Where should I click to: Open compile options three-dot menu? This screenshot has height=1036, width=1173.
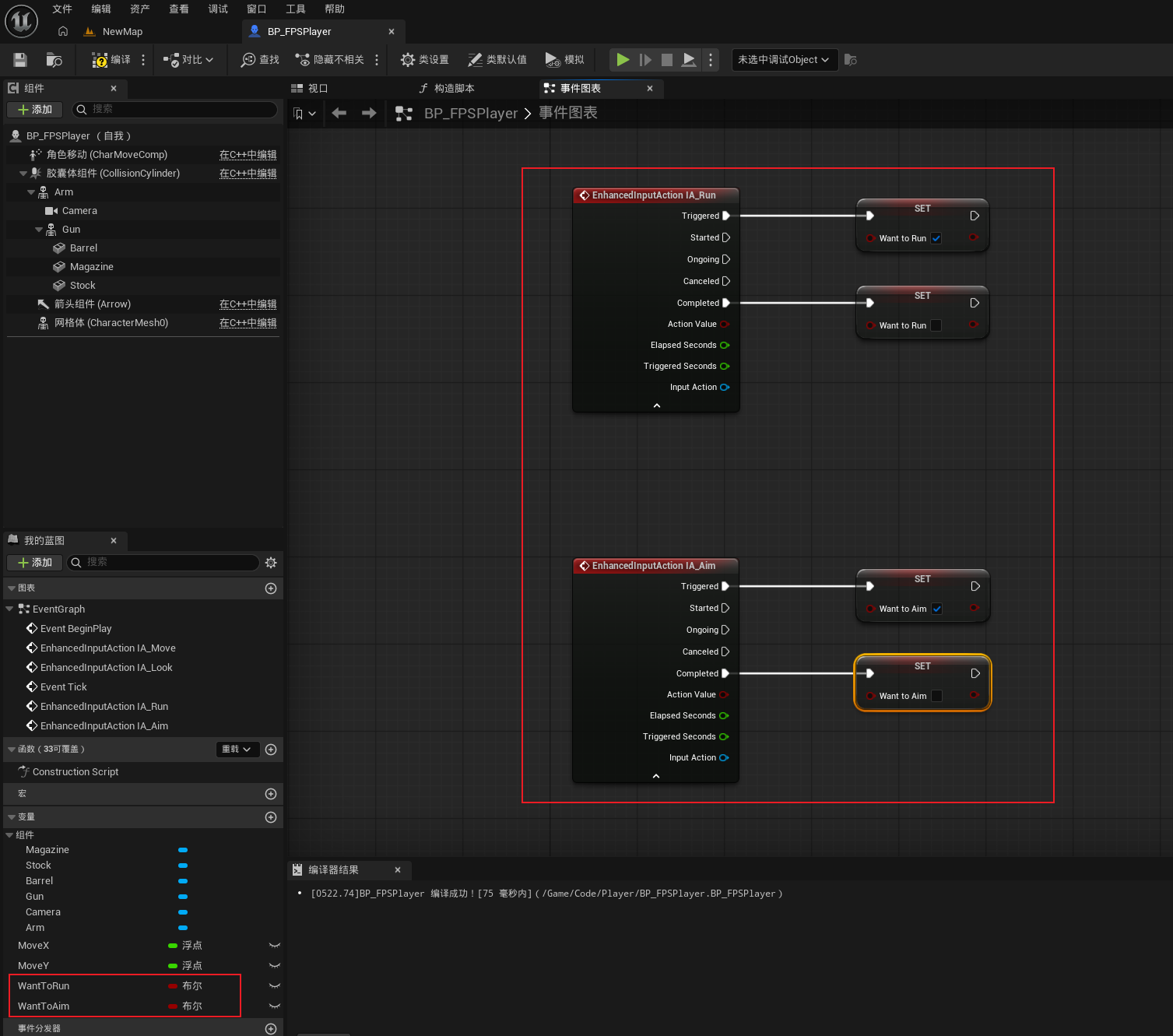(143, 60)
